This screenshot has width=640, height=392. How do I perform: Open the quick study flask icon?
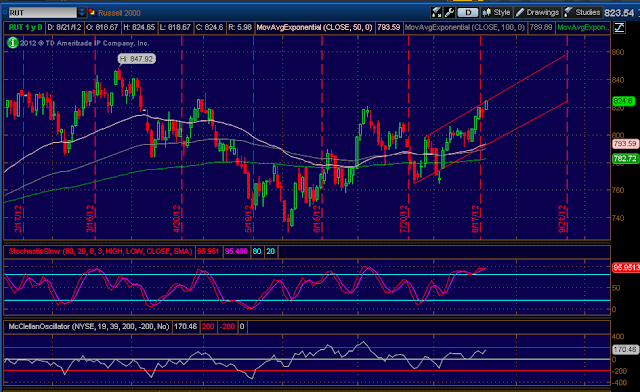(x=436, y=13)
